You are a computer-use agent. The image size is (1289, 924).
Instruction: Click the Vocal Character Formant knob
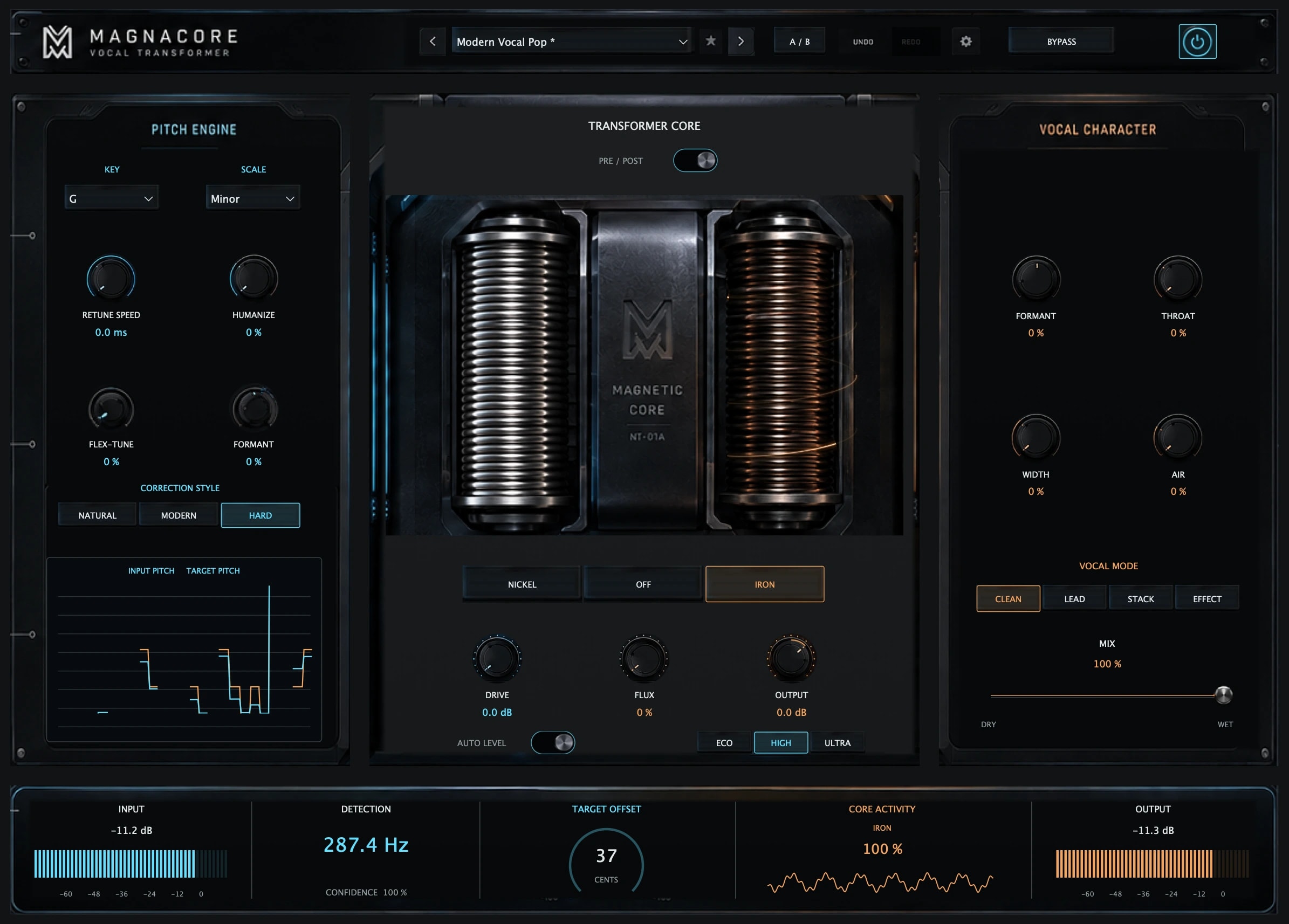(1036, 279)
